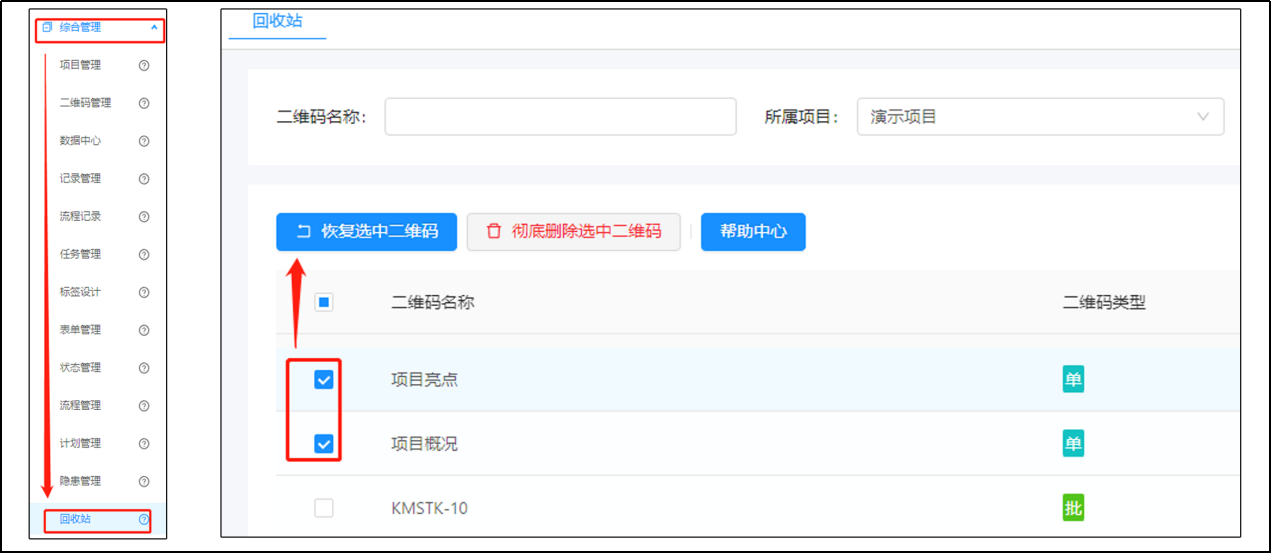Click the 单 type badge for 项目亮点
The width and height of the screenshot is (1272, 554).
pyautogui.click(x=1073, y=380)
